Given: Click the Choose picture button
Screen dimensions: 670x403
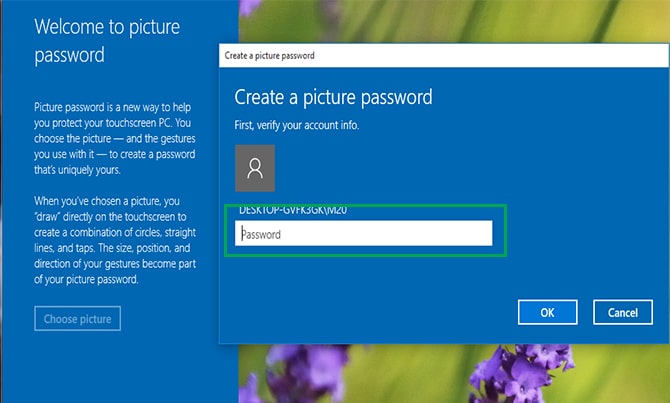Looking at the screenshot, I should click(78, 319).
